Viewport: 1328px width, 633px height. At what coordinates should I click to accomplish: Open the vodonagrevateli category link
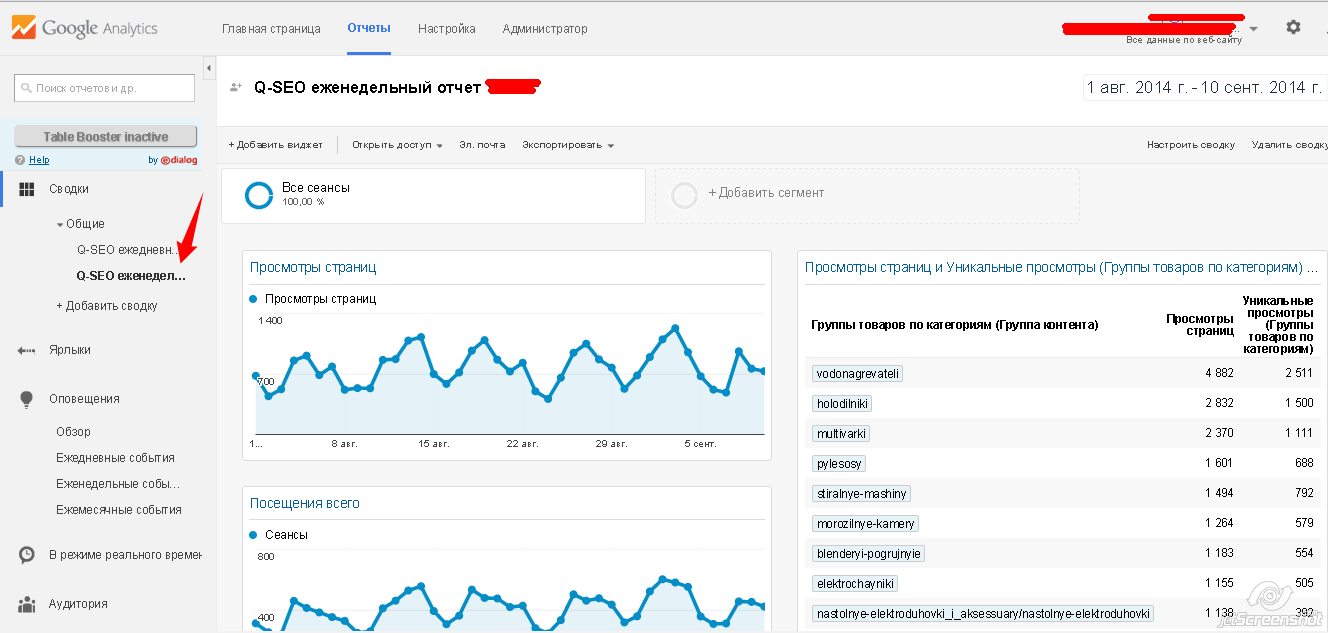point(858,374)
